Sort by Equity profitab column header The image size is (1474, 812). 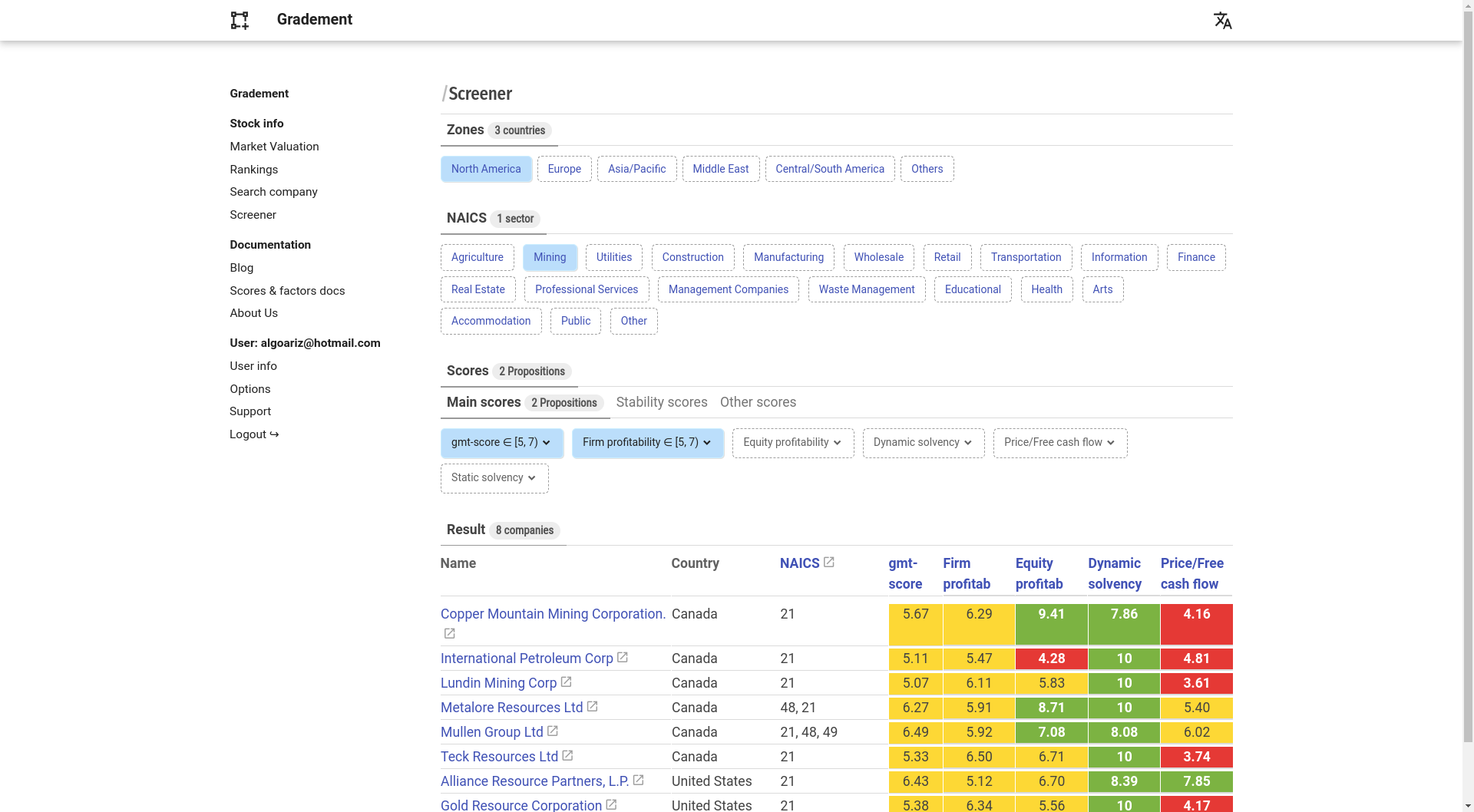click(1039, 573)
